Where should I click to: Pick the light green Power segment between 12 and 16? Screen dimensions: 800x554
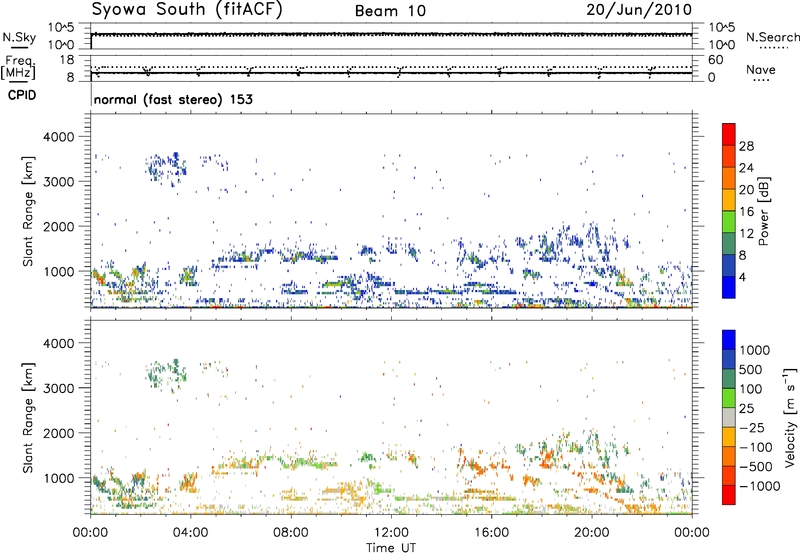[729, 222]
